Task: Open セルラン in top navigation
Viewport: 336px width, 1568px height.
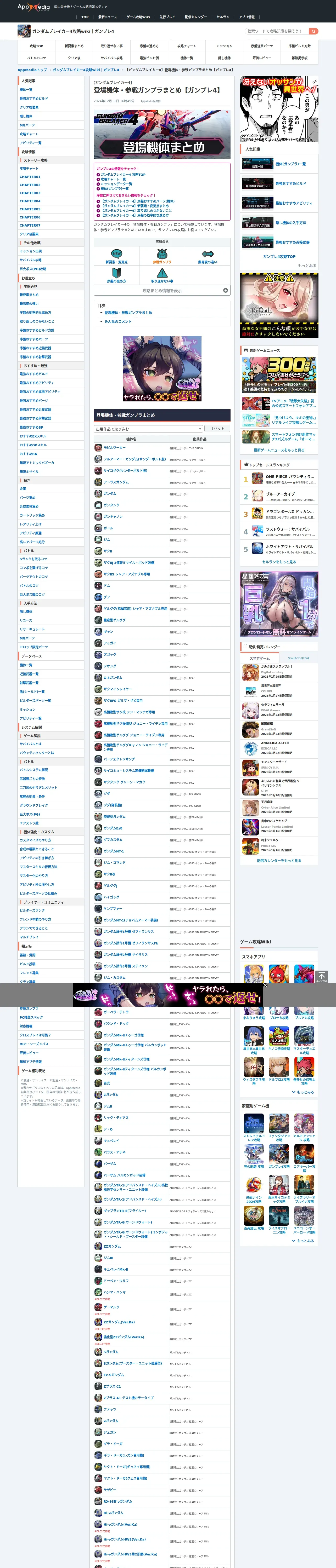Action: pos(223,17)
